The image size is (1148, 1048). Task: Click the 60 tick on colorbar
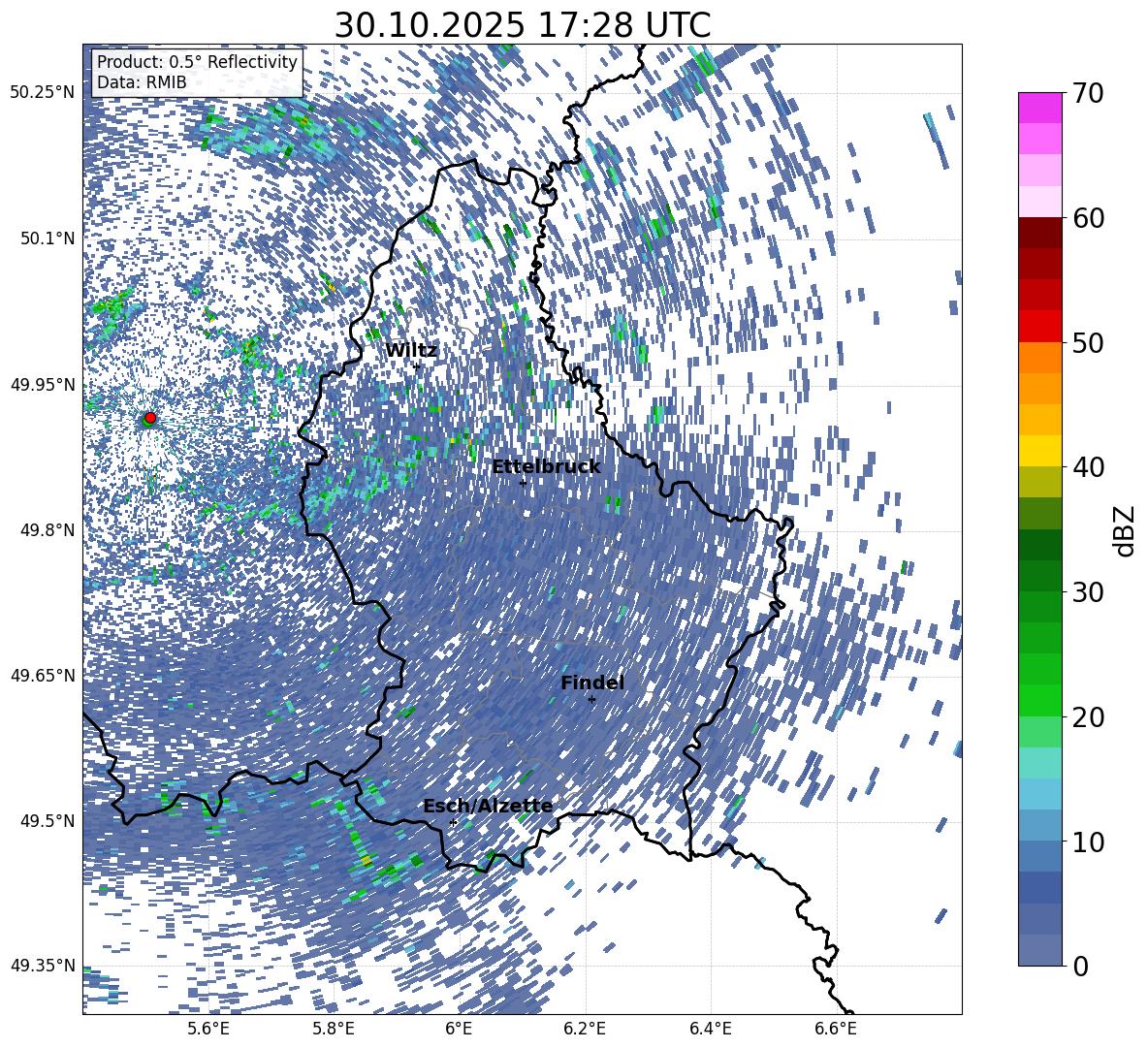tap(1088, 218)
